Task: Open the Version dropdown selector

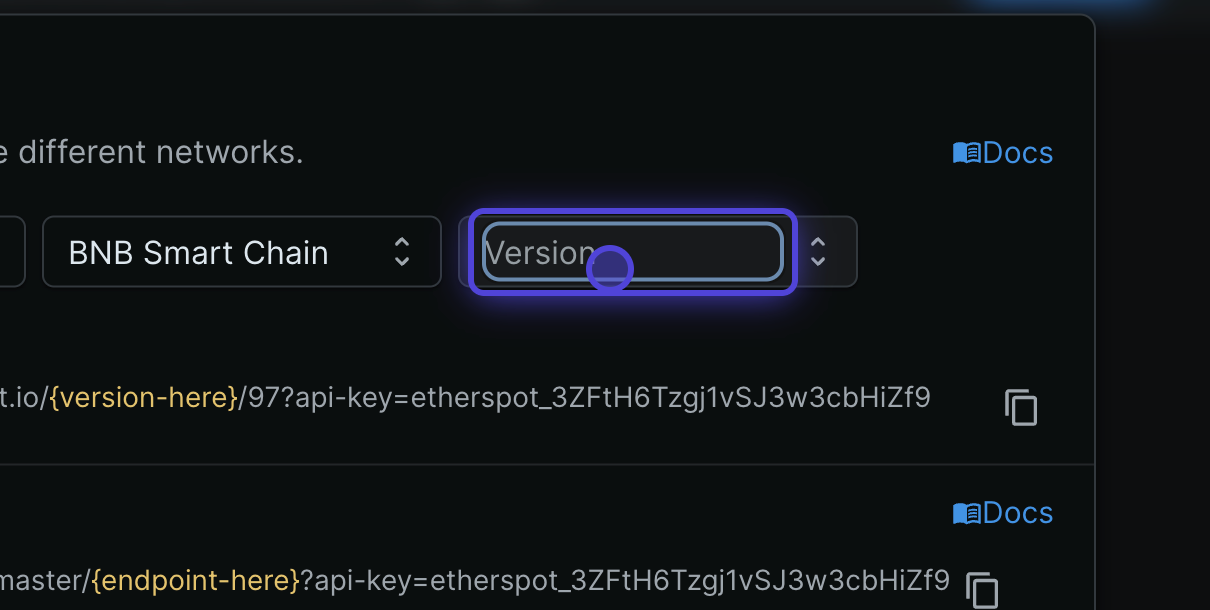Action: (630, 252)
